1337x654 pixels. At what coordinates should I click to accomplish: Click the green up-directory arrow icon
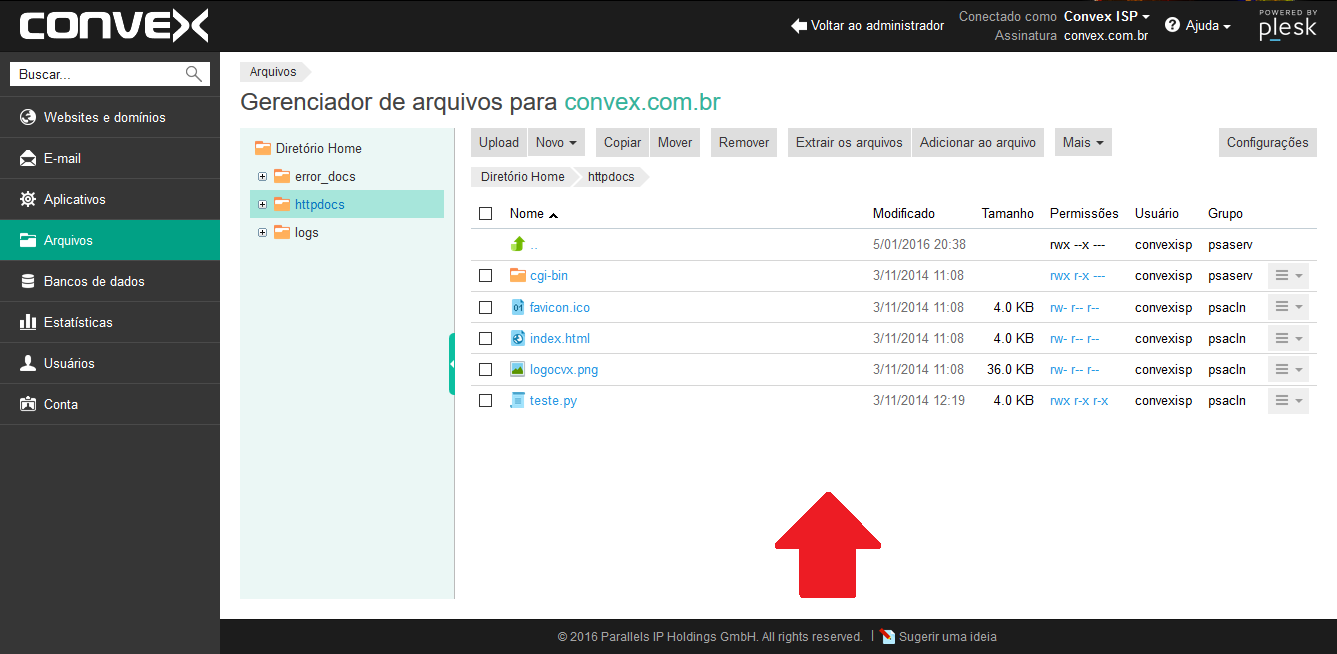[x=517, y=244]
